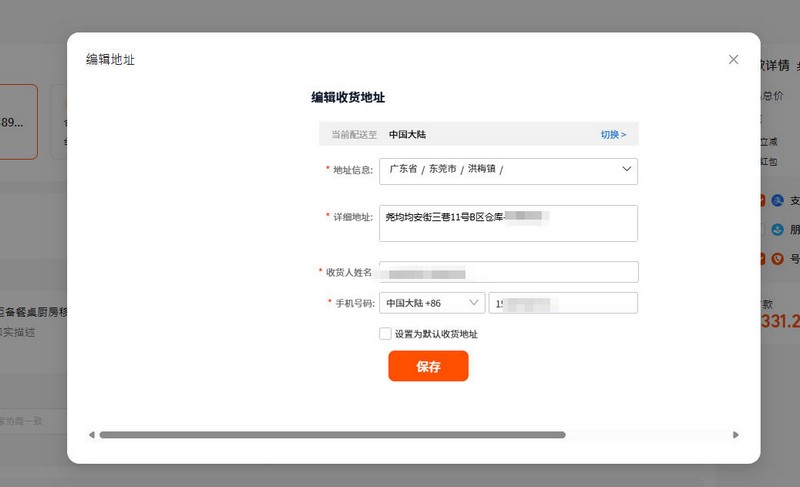This screenshot has height=487, width=800.
Task: Click the blue Alipay icon beside 支
Action: [x=779, y=200]
